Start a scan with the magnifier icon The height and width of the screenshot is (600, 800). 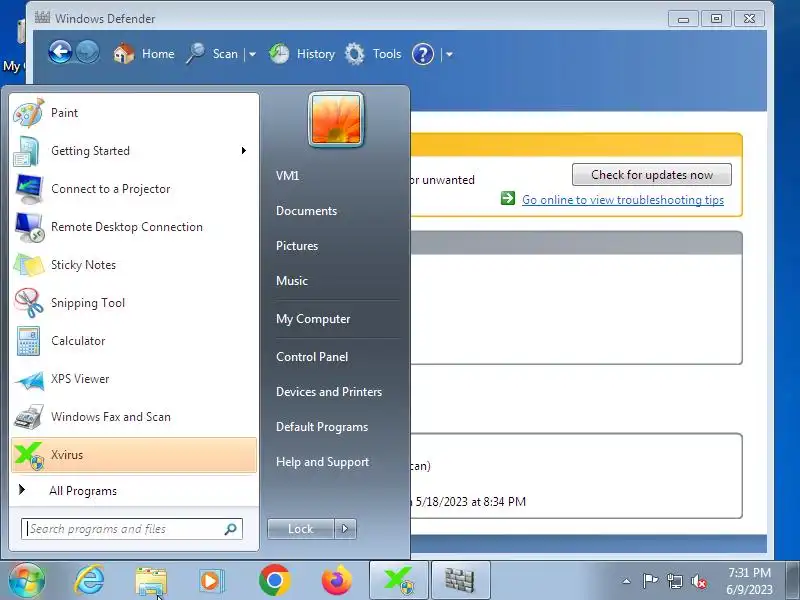195,54
